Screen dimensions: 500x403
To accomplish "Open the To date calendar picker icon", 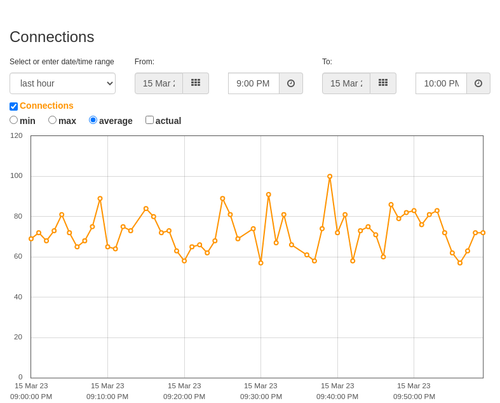I will pyautogui.click(x=383, y=83).
